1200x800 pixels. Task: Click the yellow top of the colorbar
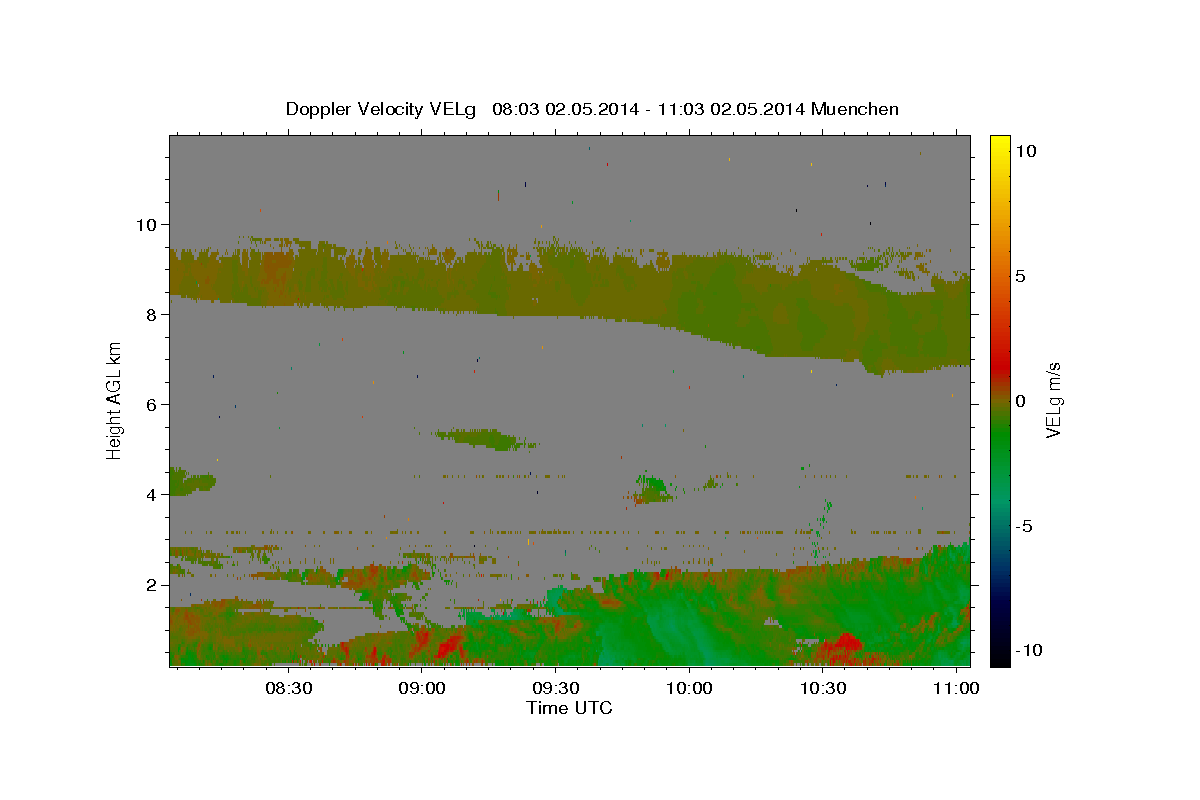point(999,142)
